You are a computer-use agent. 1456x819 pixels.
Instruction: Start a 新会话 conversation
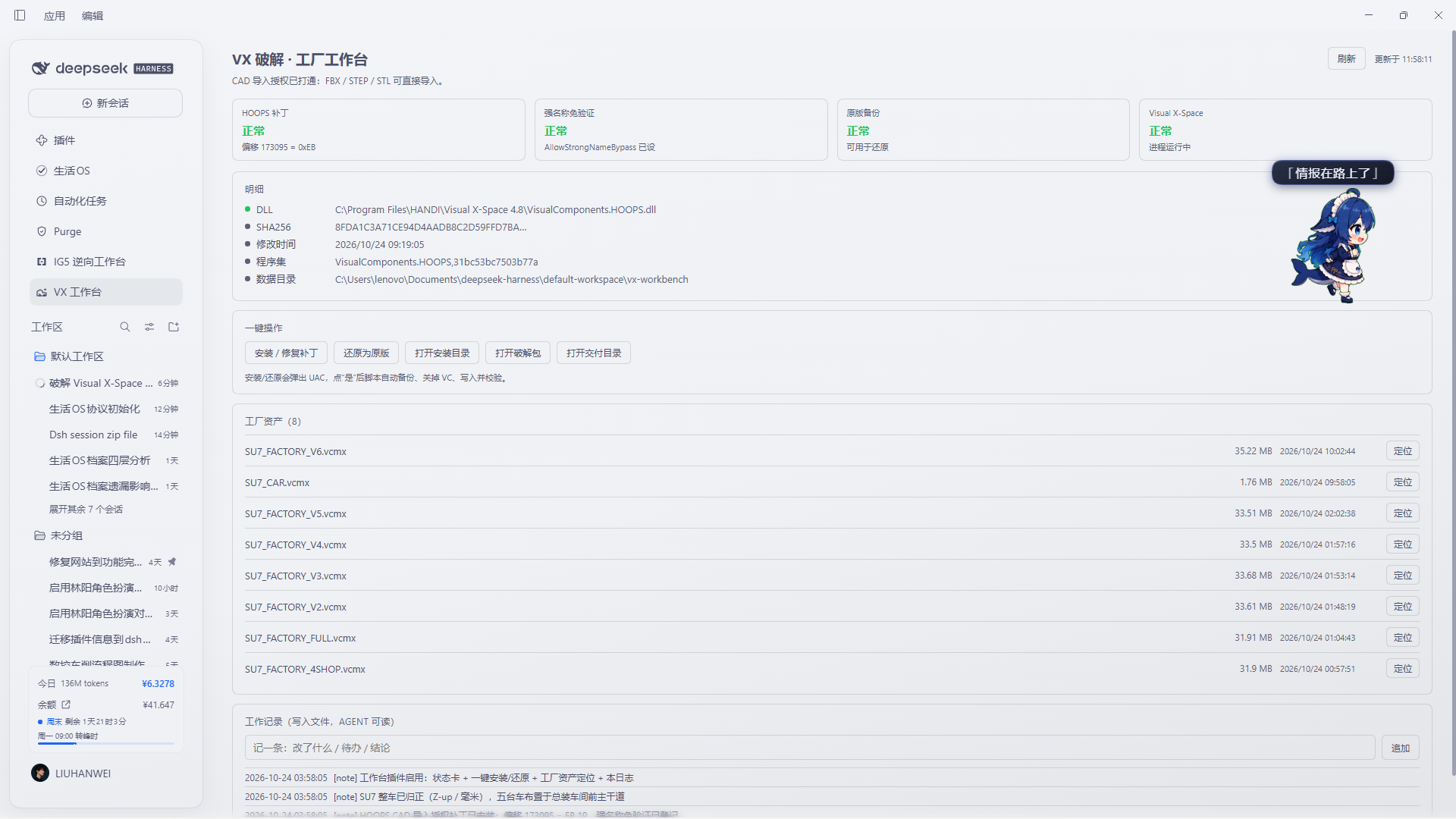pyautogui.click(x=105, y=103)
